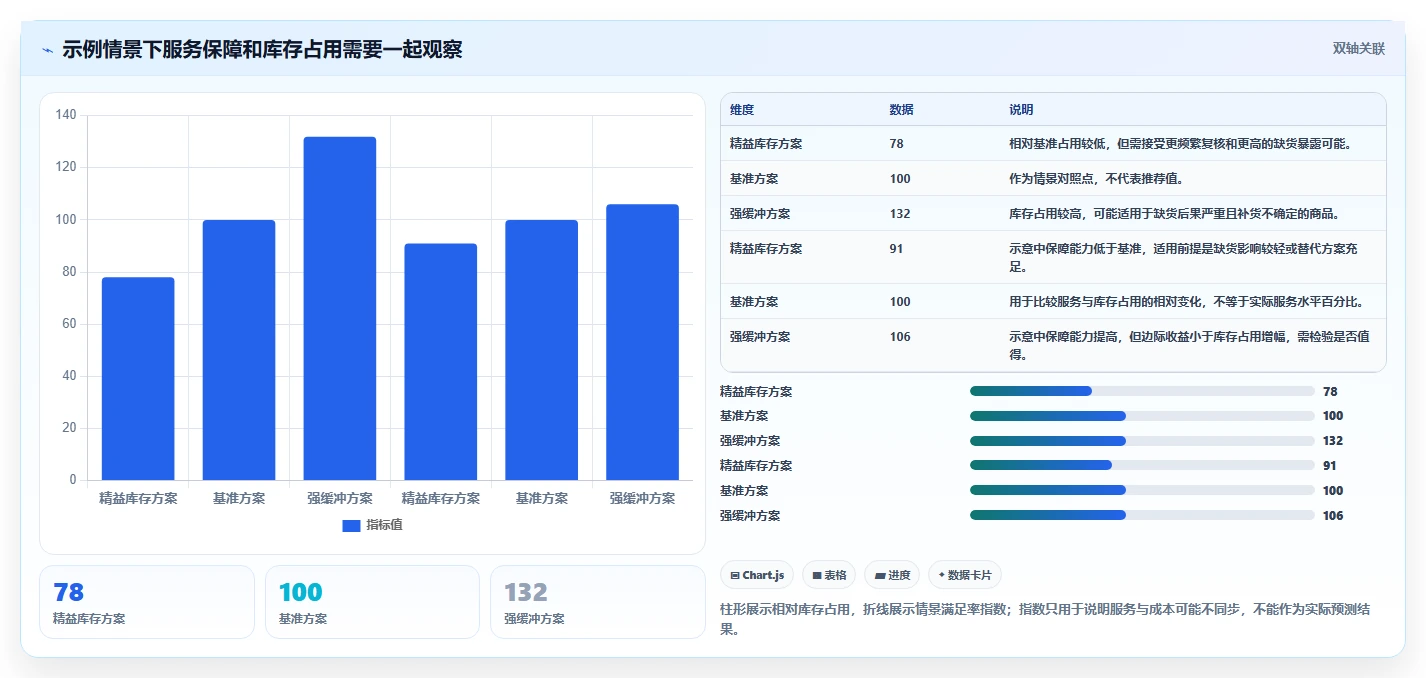Click the chart bar reaching 91
Screen dimensions: 1426x678
point(441,361)
